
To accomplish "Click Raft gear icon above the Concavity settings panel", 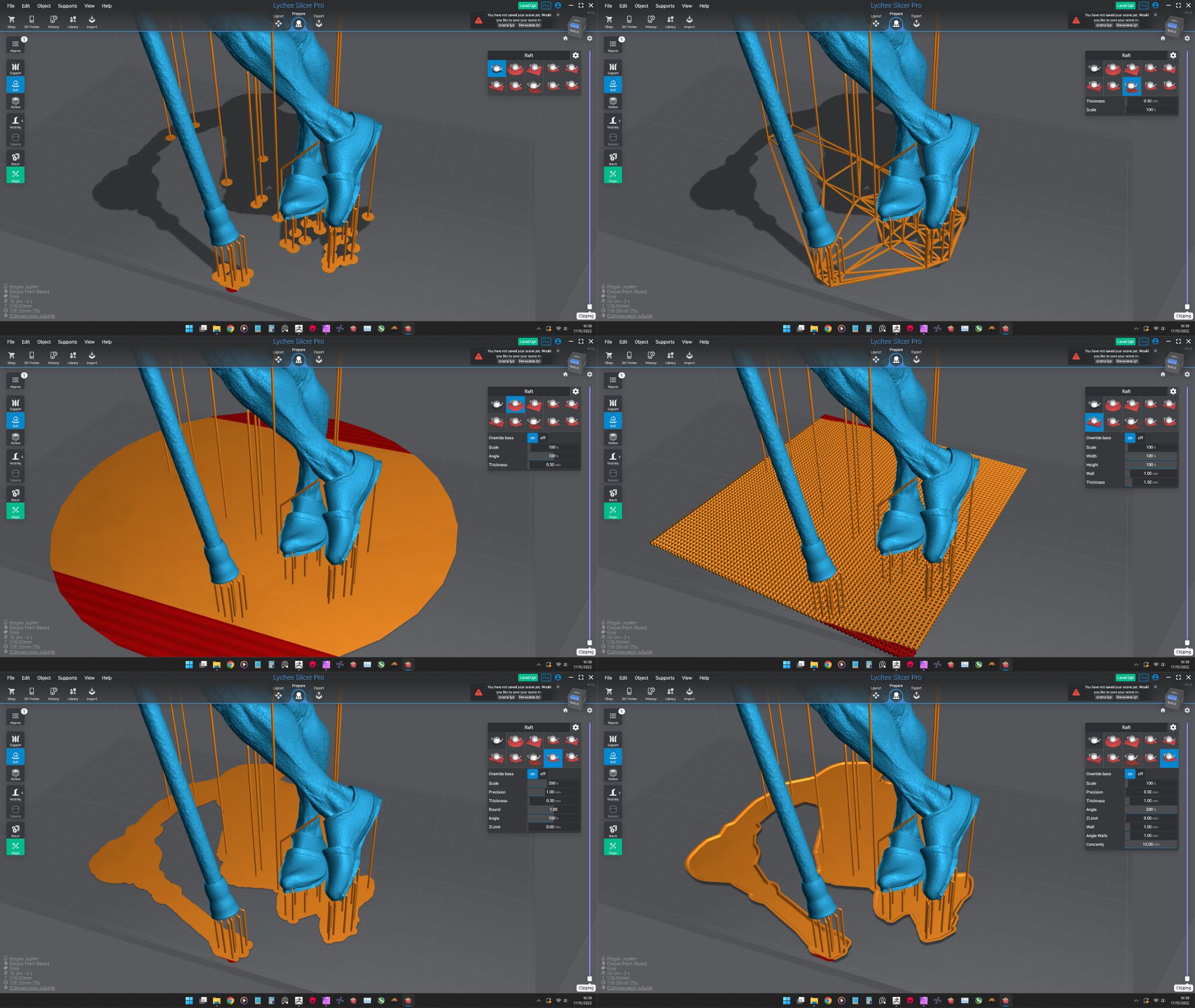I will click(x=1173, y=727).
